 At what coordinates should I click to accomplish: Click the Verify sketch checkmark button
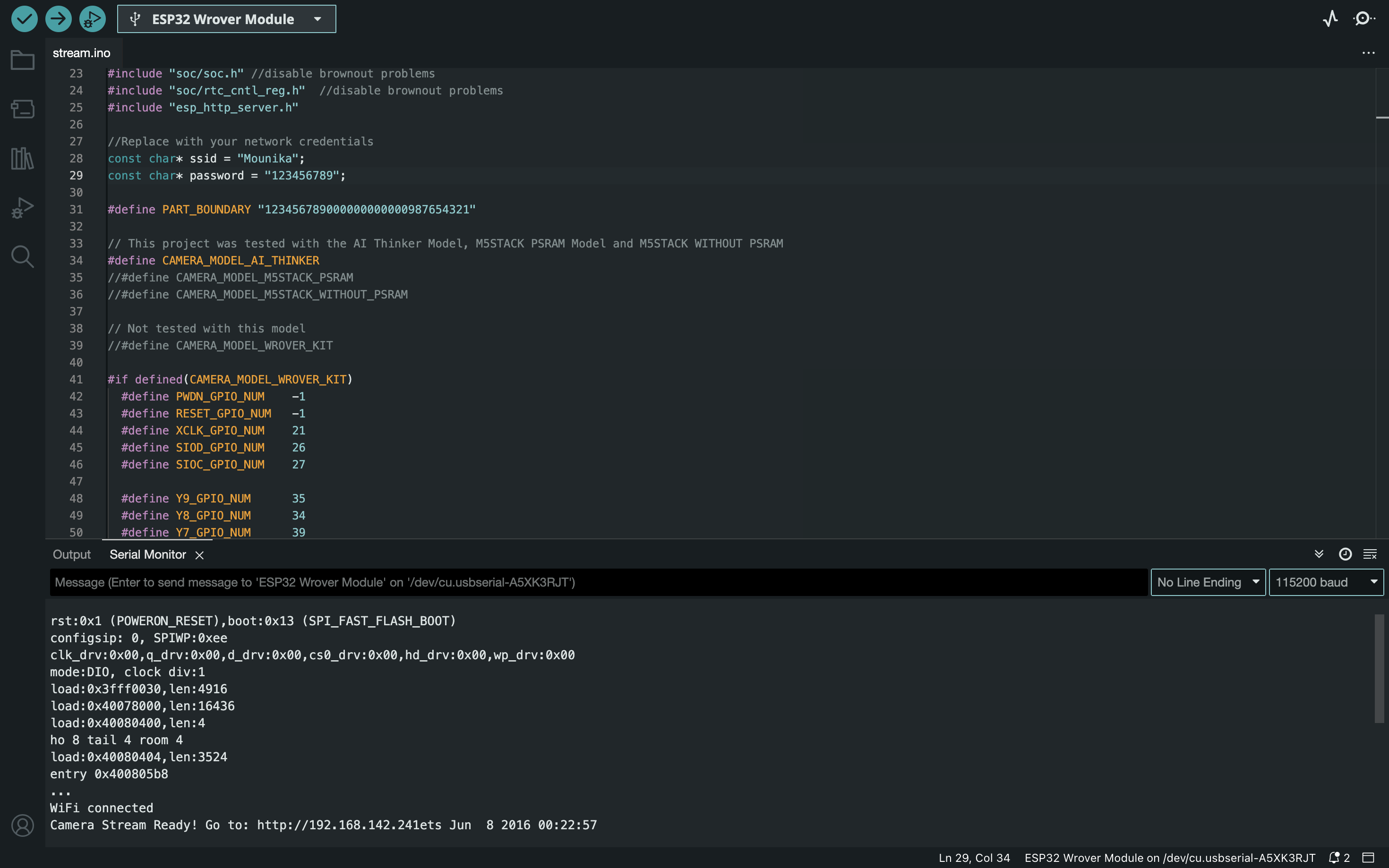(24, 19)
